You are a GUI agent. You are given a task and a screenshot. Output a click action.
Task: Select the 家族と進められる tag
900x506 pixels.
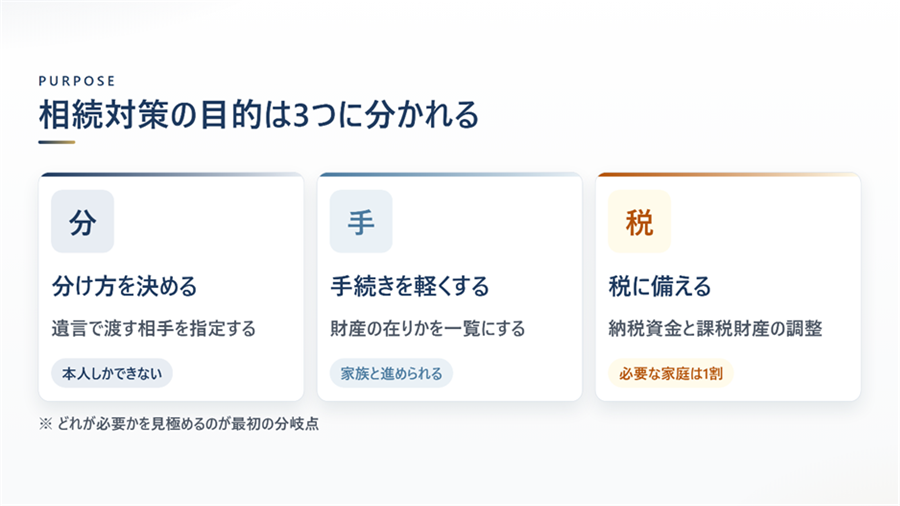(391, 373)
